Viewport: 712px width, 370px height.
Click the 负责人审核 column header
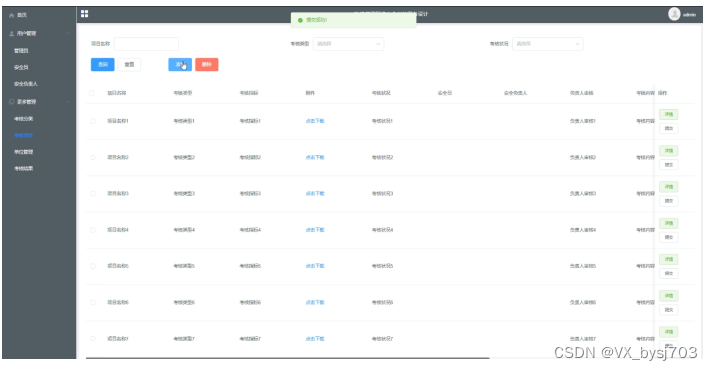(x=582, y=93)
